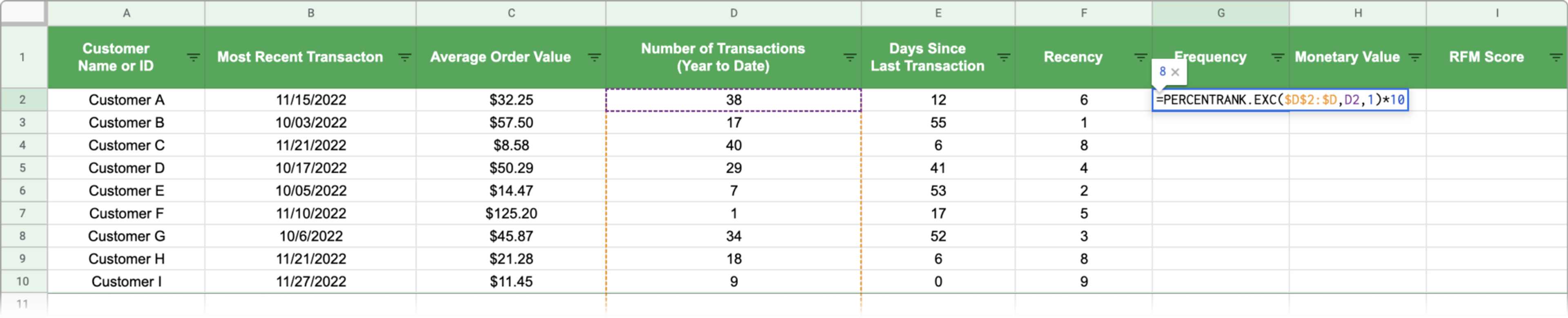Open filter icon for Number of Transactions
The height and width of the screenshot is (318, 1568).
coord(850,57)
